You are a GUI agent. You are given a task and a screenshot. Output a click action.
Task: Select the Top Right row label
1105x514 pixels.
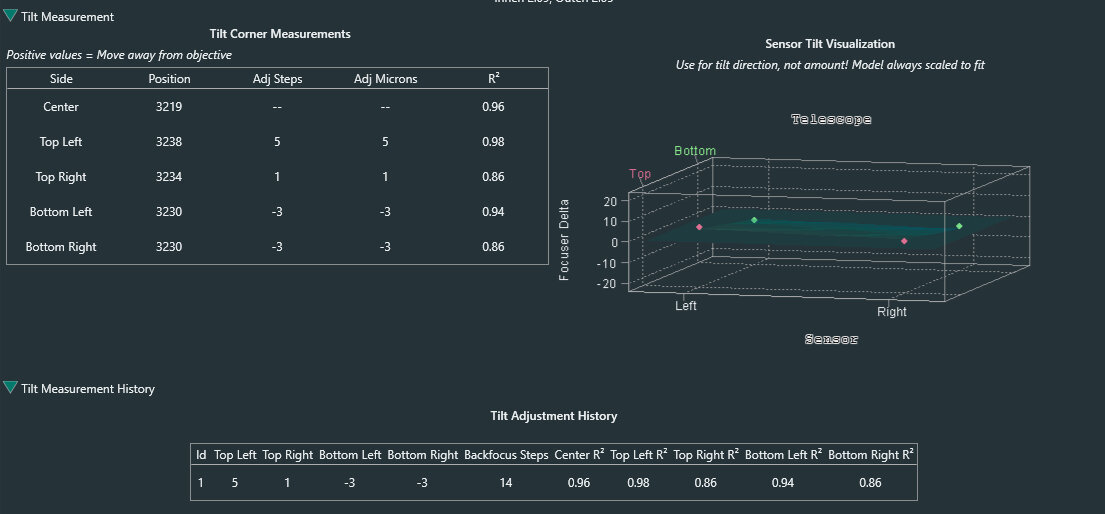[x=61, y=177]
